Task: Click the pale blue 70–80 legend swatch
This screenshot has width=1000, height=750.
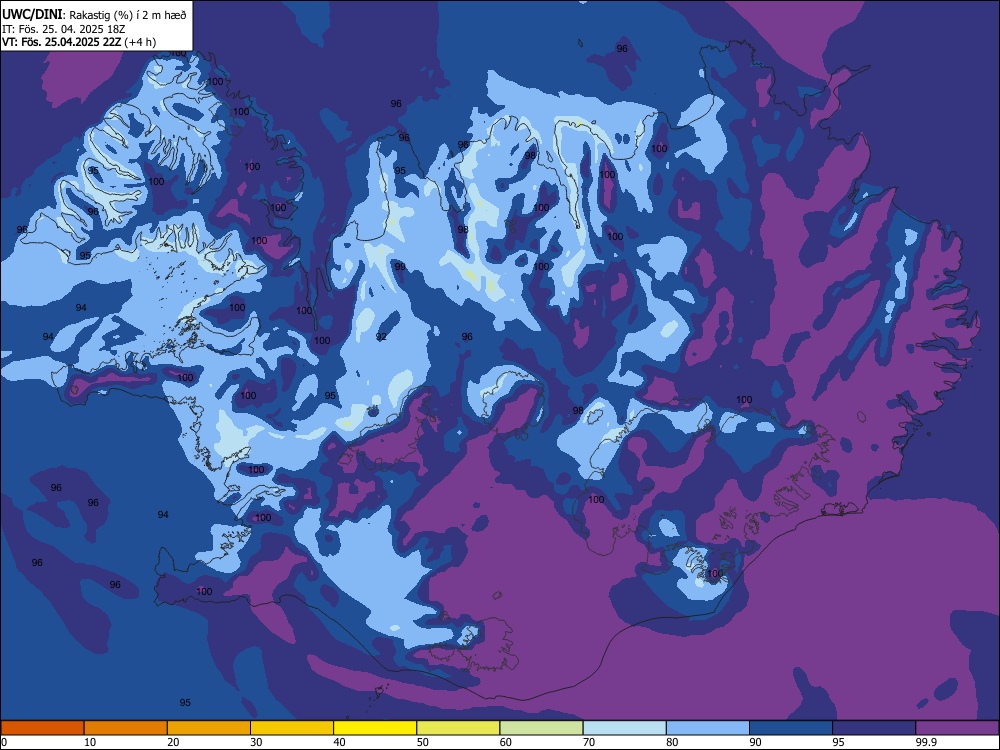Action: 624,728
